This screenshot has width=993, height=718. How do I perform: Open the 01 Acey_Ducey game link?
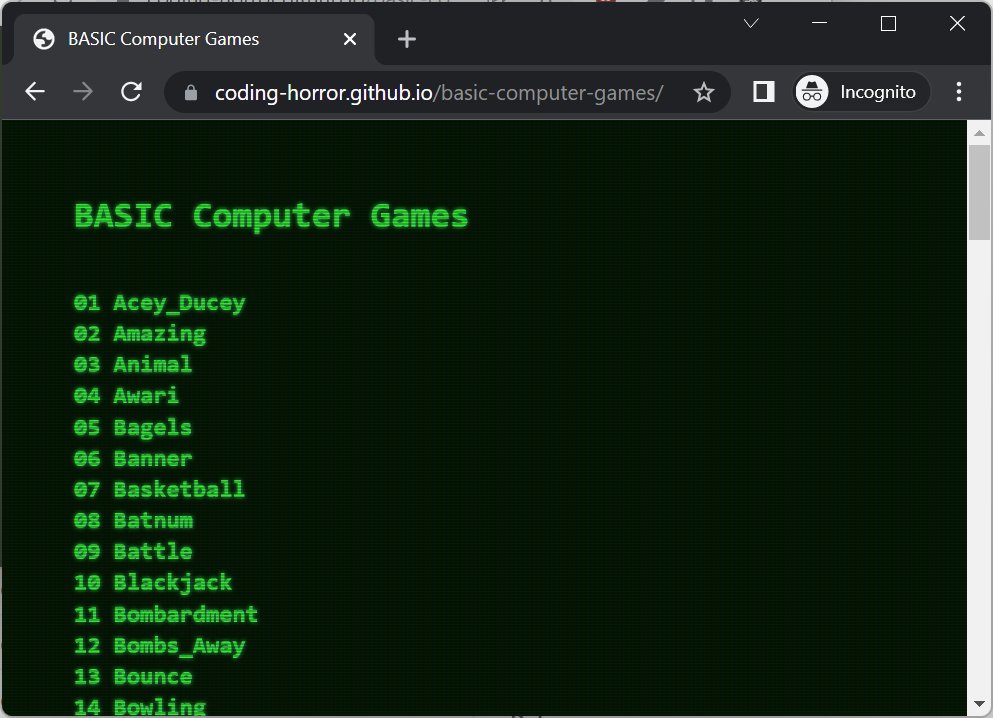[159, 303]
